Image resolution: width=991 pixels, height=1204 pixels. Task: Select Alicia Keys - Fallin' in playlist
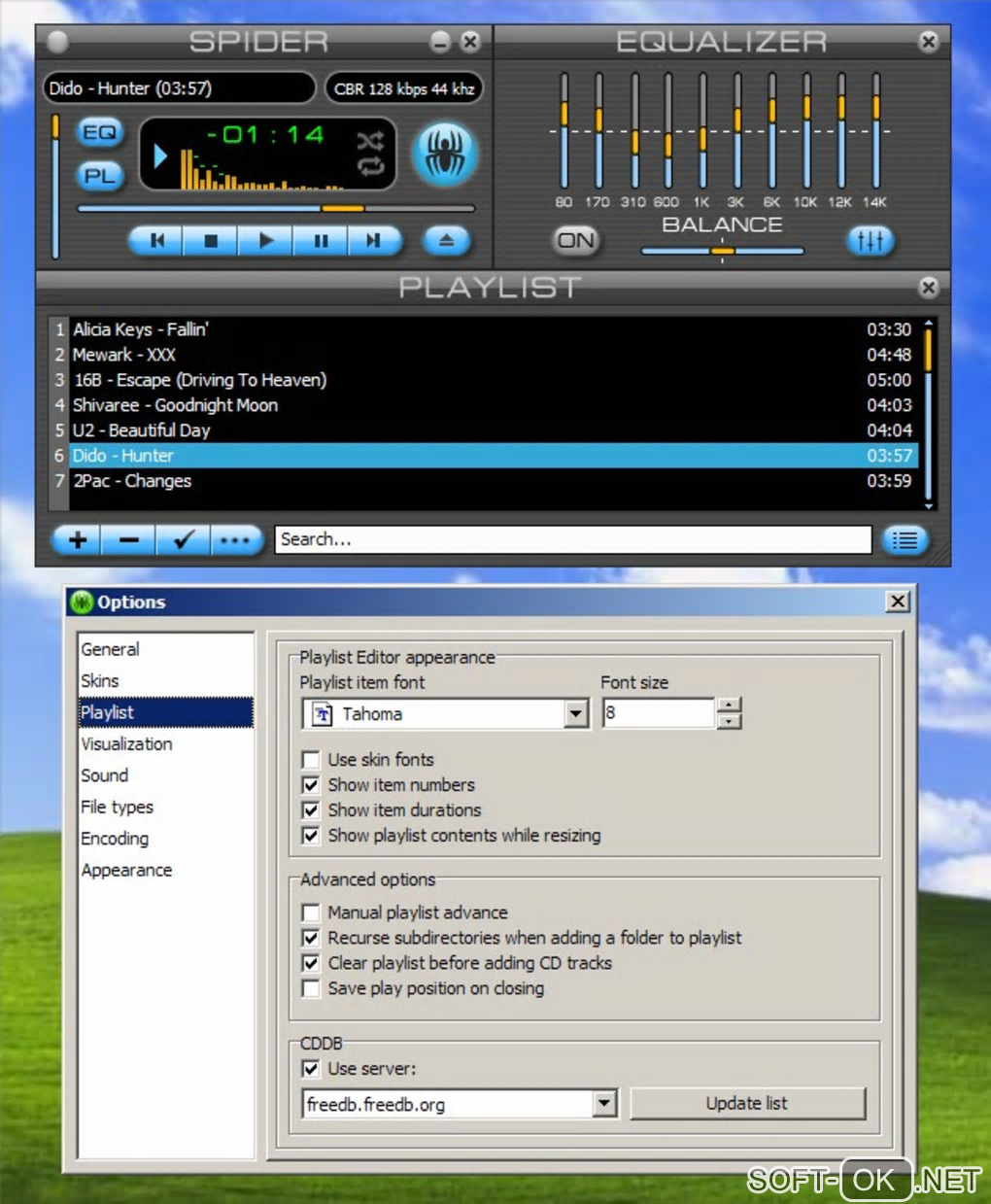pos(483,329)
